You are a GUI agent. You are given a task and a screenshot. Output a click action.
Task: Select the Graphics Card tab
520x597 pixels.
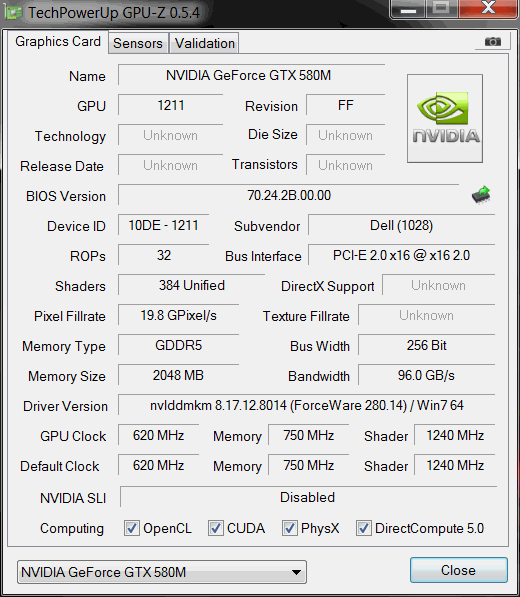click(x=58, y=42)
